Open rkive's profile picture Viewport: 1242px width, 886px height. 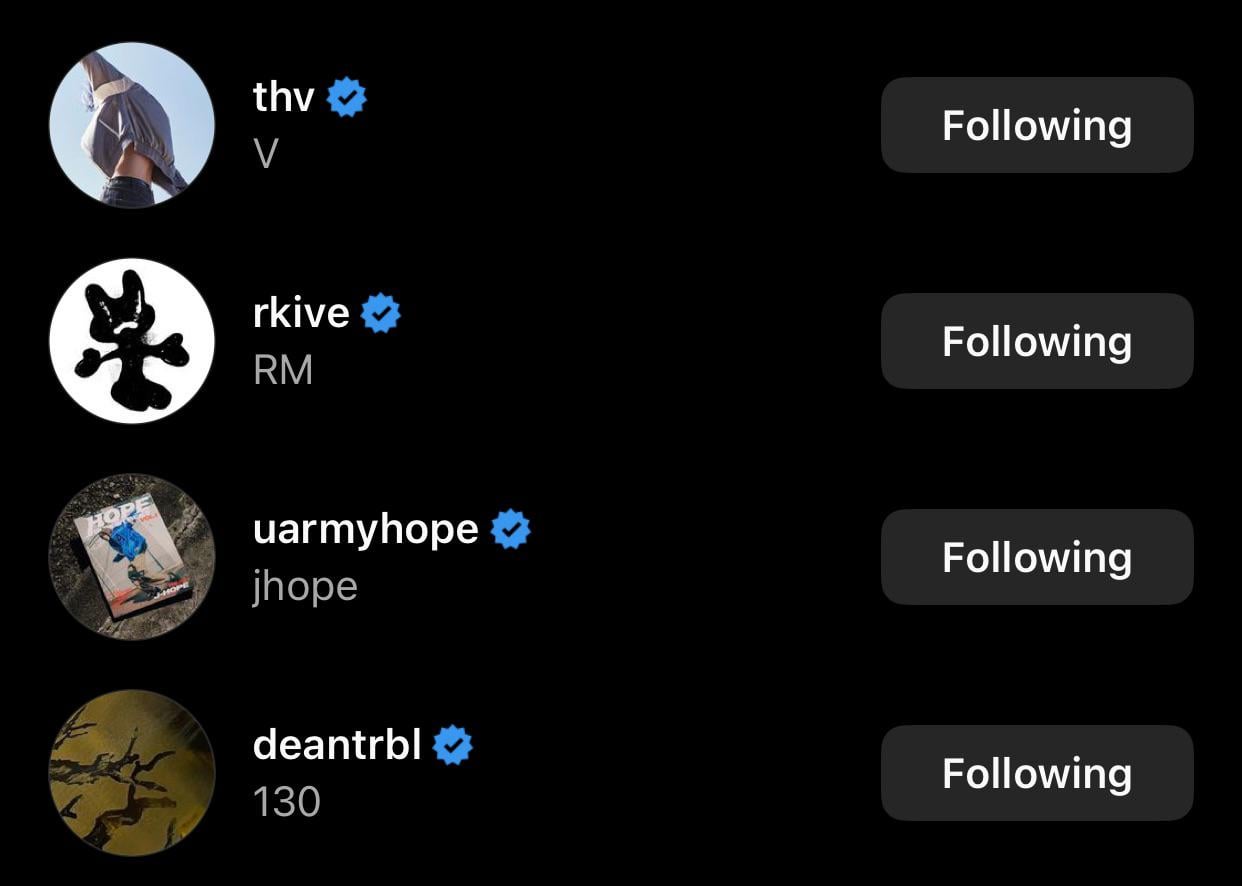pos(132,341)
